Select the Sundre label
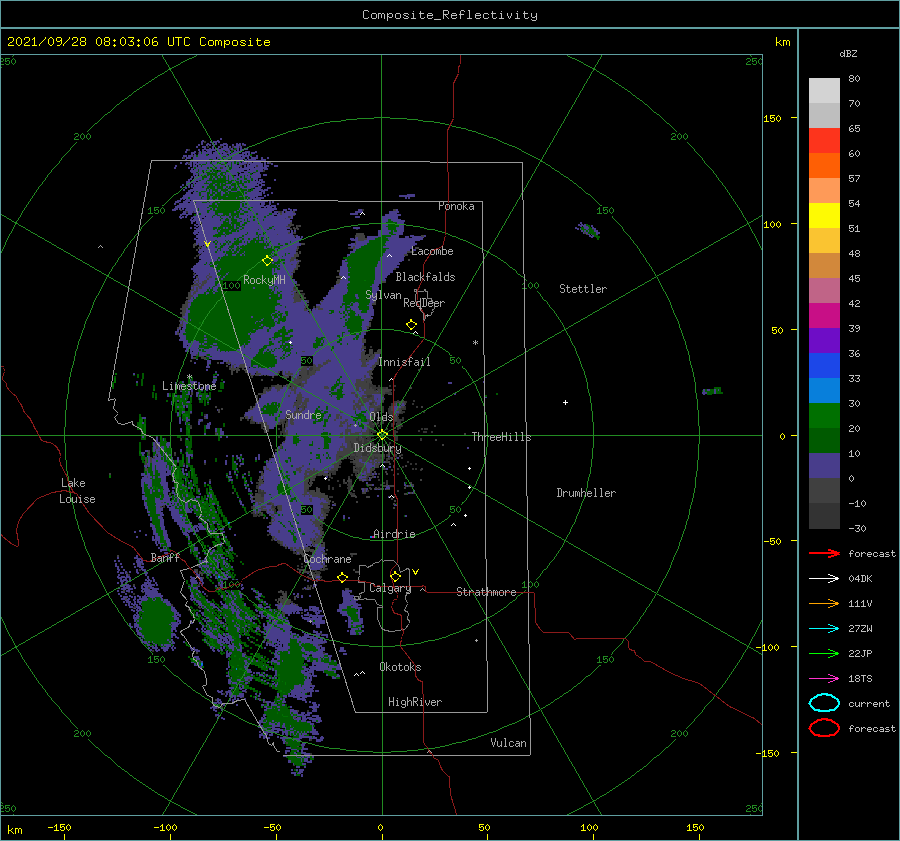Image resolution: width=900 pixels, height=841 pixels. [x=303, y=414]
